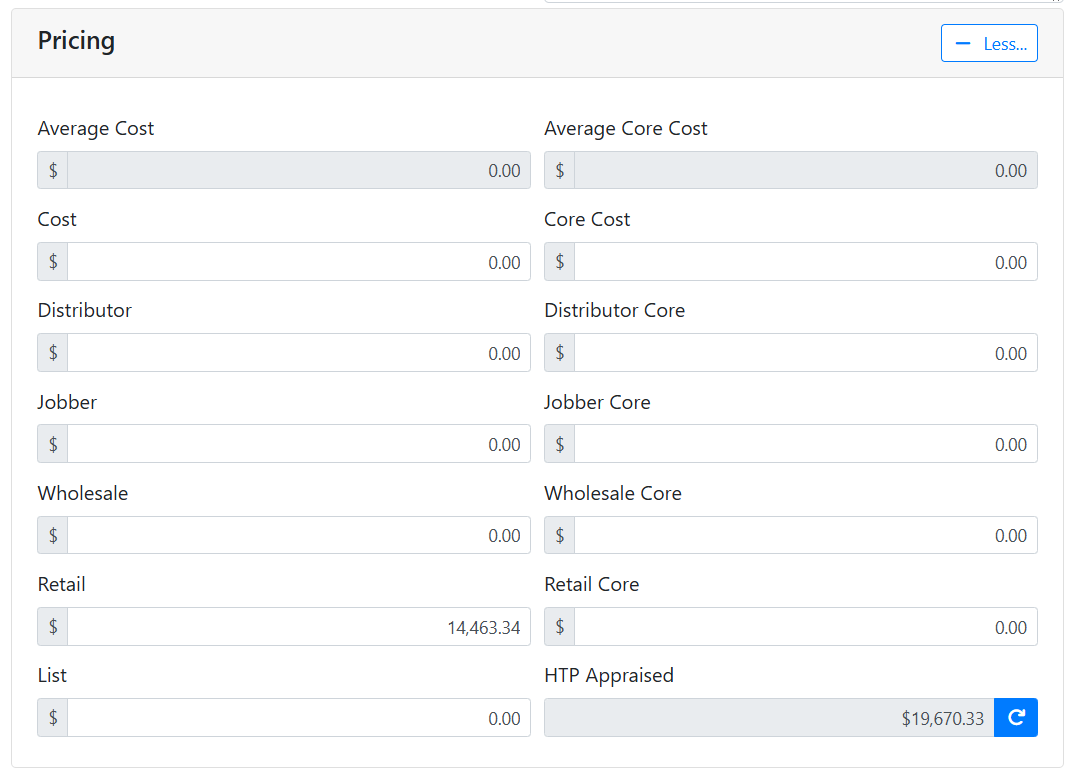
Task: Click the HTP Appraised refresh icon button
Action: 1015,718
